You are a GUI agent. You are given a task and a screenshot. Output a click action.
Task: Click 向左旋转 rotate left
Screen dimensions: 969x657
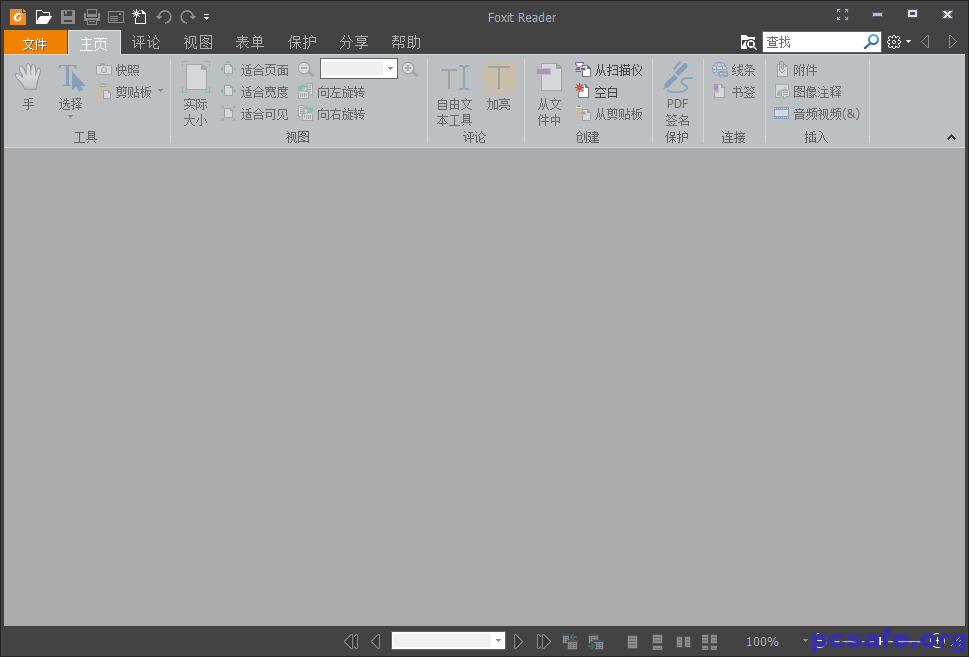(x=331, y=92)
